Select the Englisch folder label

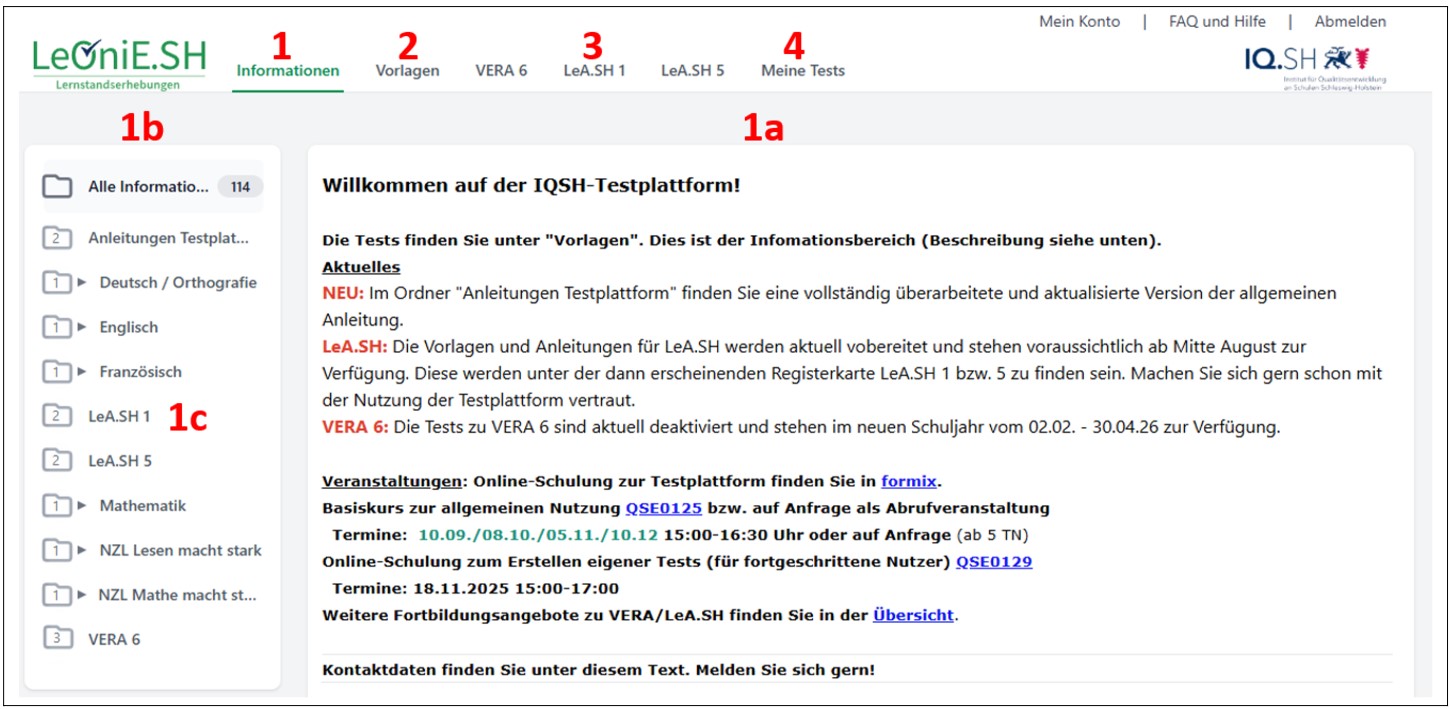[129, 327]
